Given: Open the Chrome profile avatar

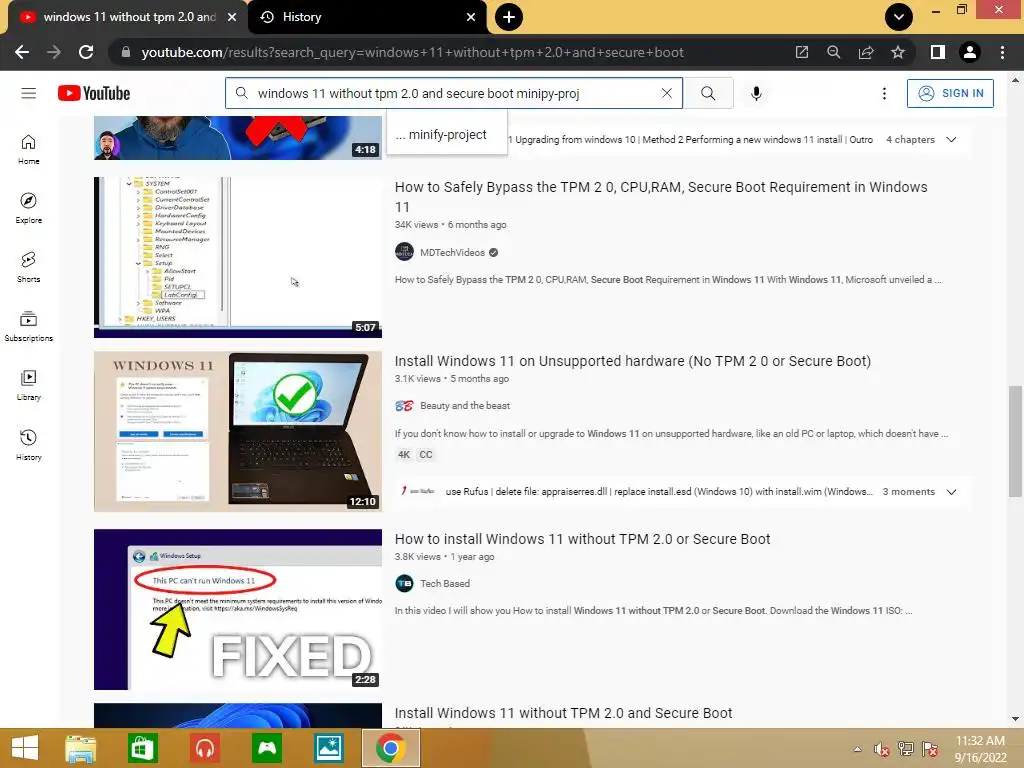Looking at the screenshot, I should point(970,52).
